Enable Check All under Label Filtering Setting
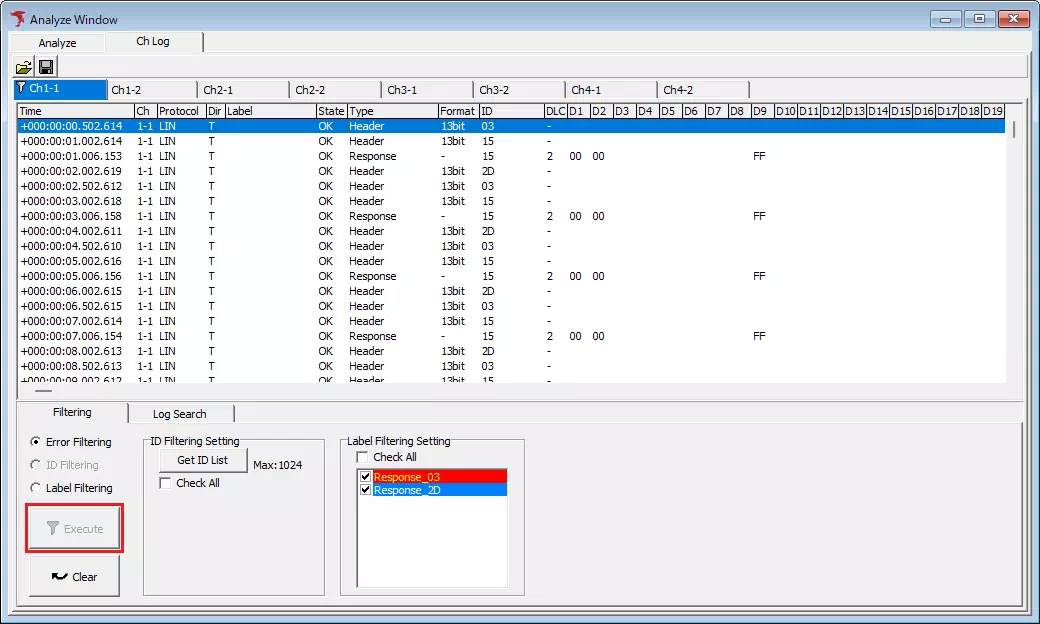 click(x=363, y=457)
